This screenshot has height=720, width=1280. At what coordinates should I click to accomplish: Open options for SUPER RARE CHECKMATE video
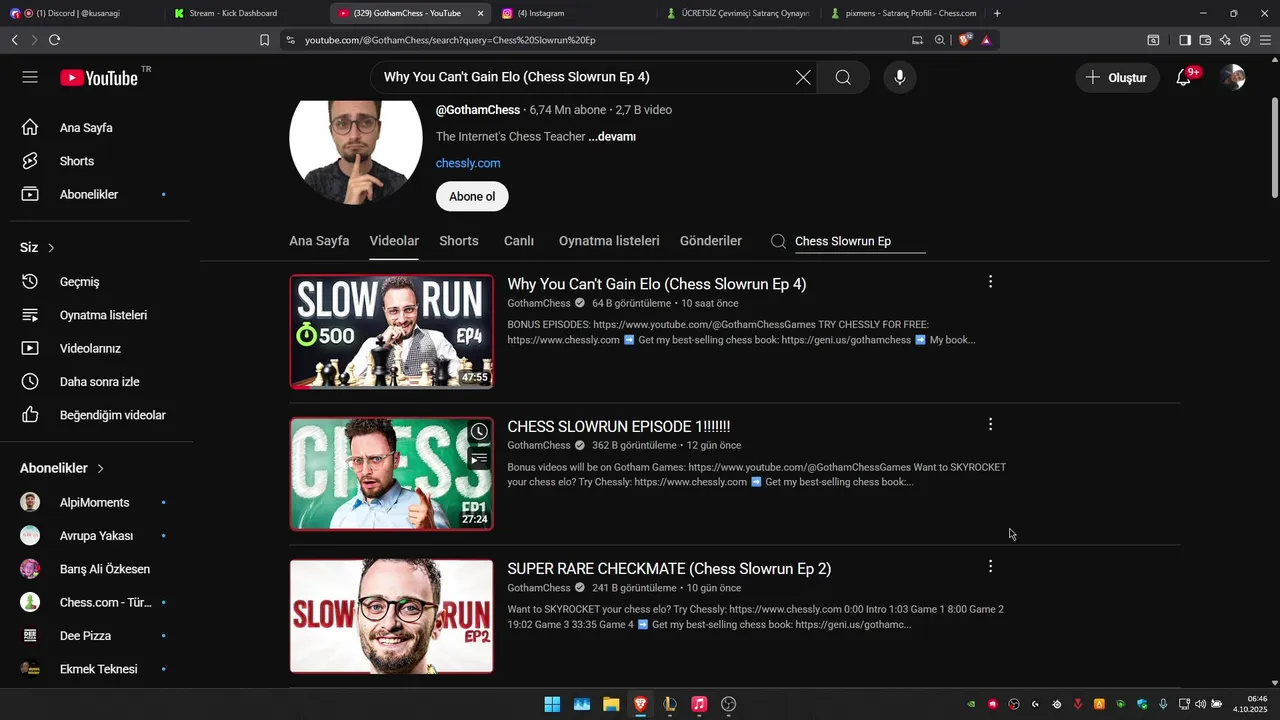pyautogui.click(x=990, y=566)
